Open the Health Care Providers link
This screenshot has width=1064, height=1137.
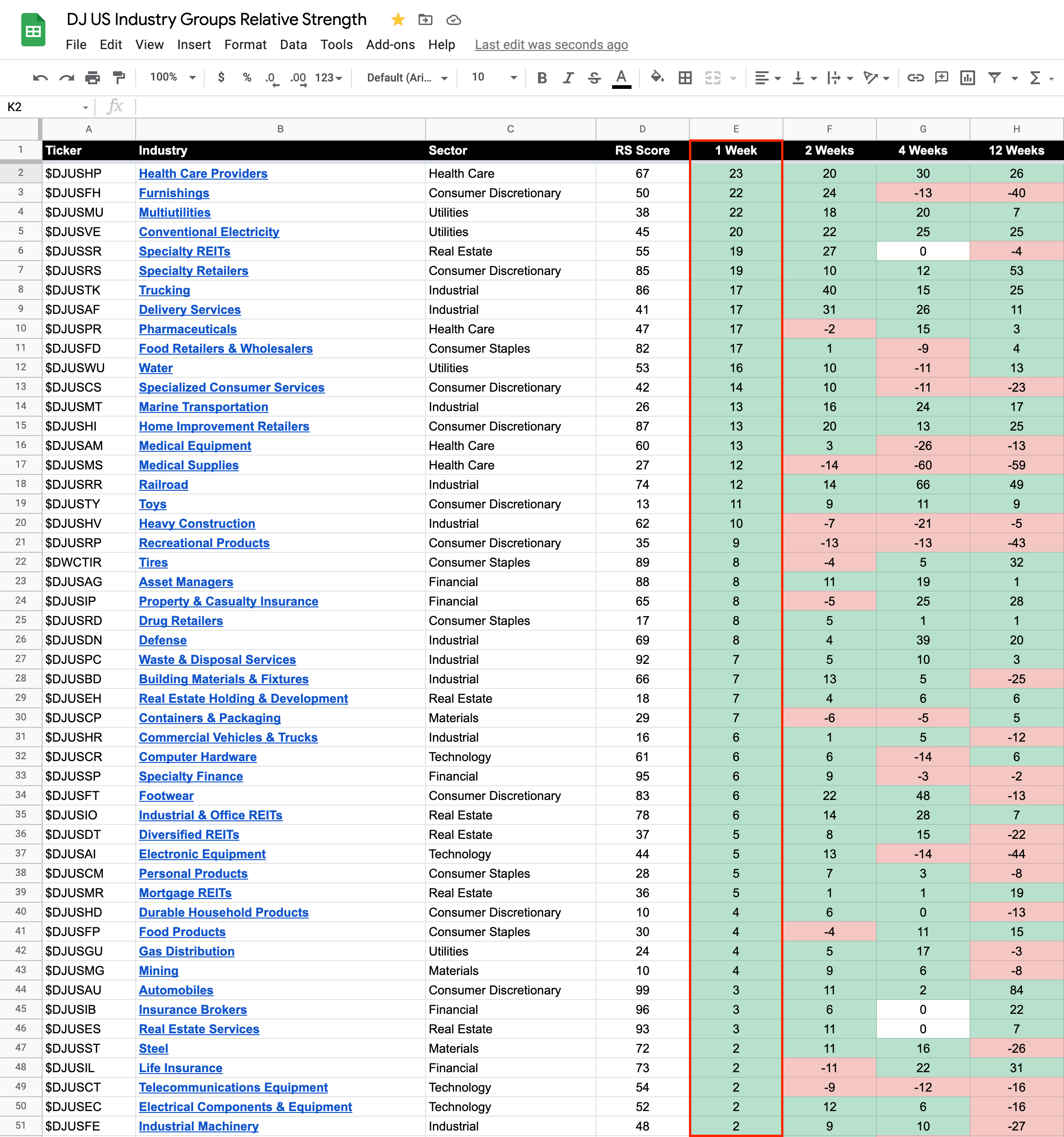tap(203, 173)
